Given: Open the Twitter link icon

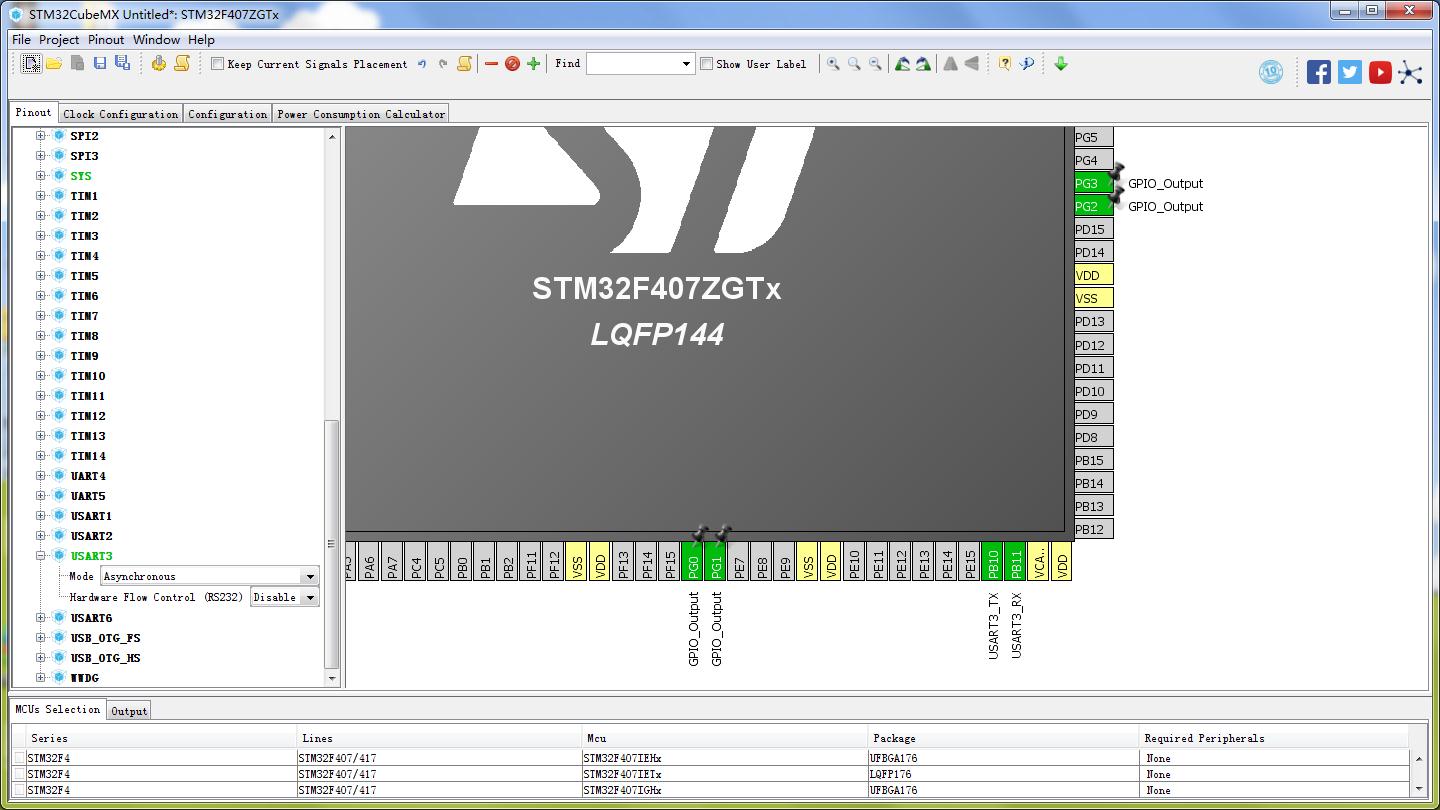Looking at the screenshot, I should 1350,72.
